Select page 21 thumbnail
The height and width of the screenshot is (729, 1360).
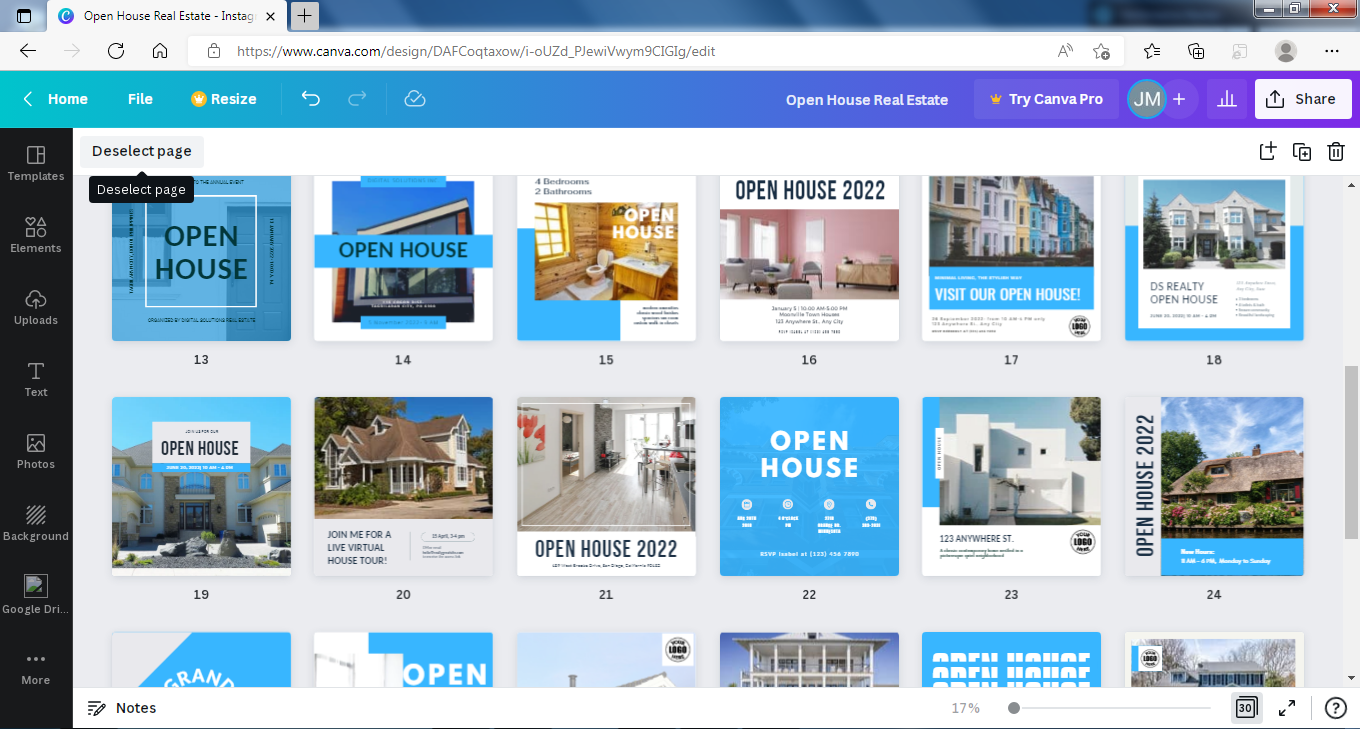(x=606, y=486)
